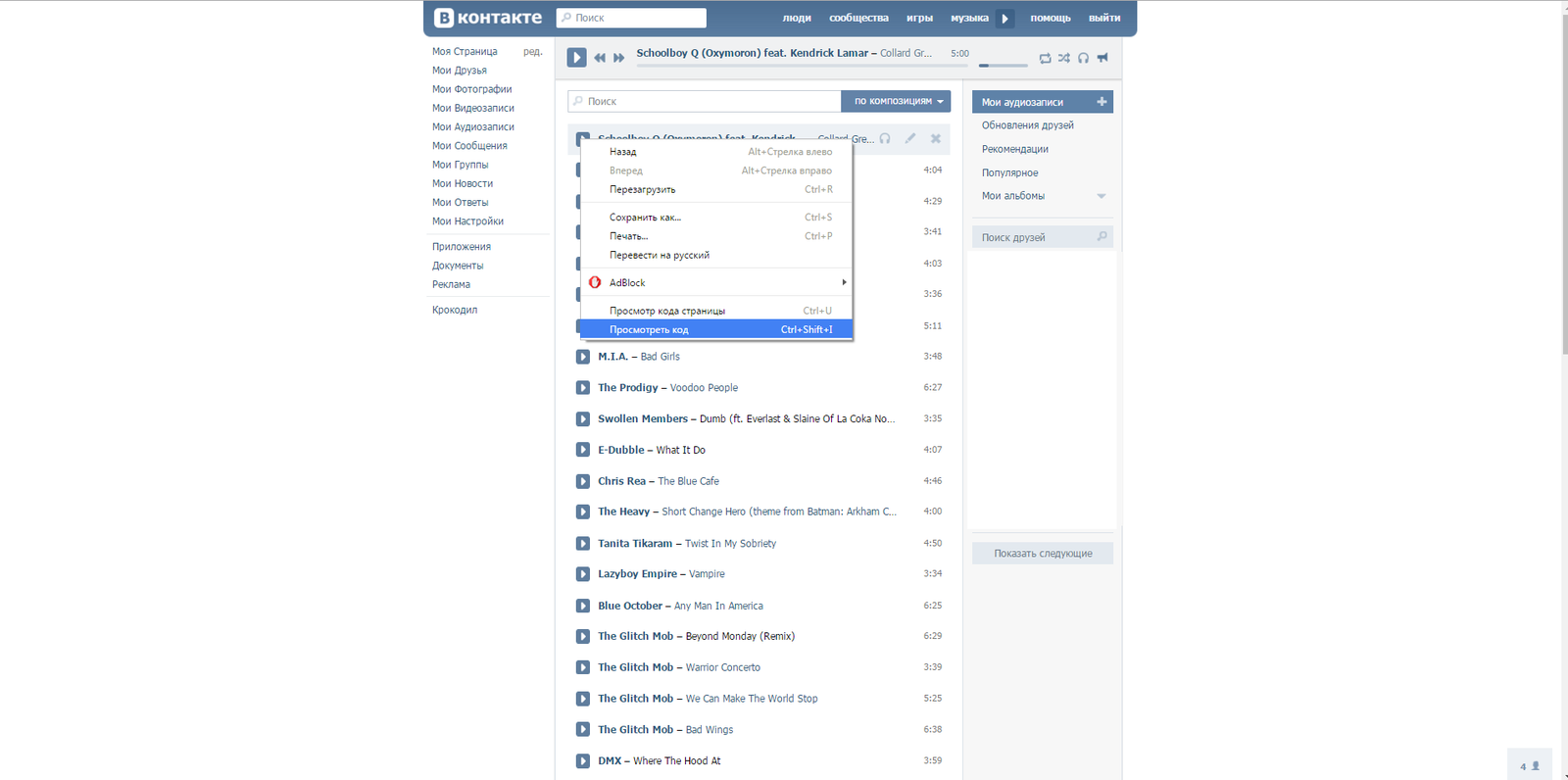Image resolution: width=1568 pixels, height=780 pixels.
Task: Delete first track with X icon
Action: point(936,138)
